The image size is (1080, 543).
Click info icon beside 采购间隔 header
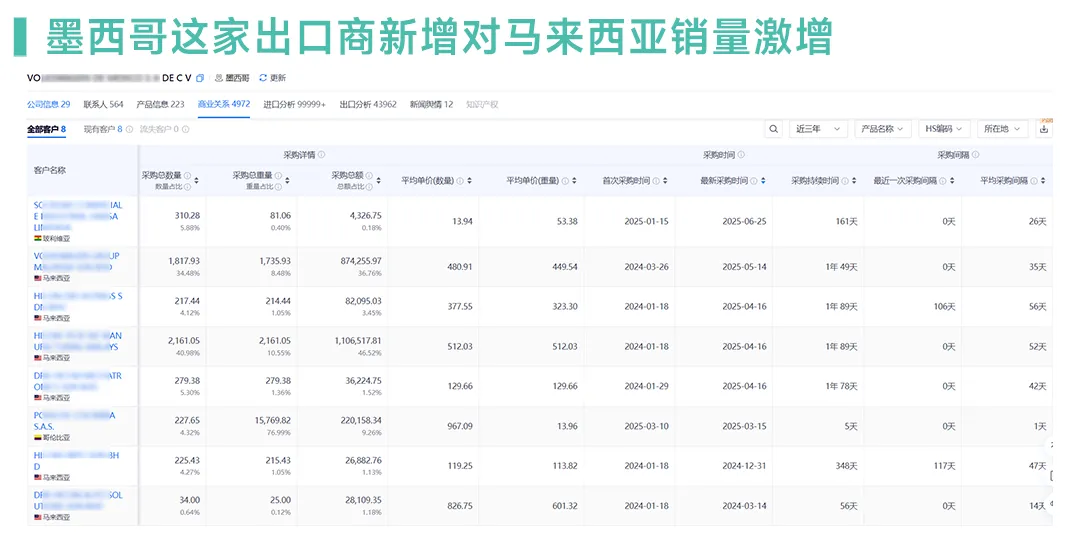click(975, 155)
